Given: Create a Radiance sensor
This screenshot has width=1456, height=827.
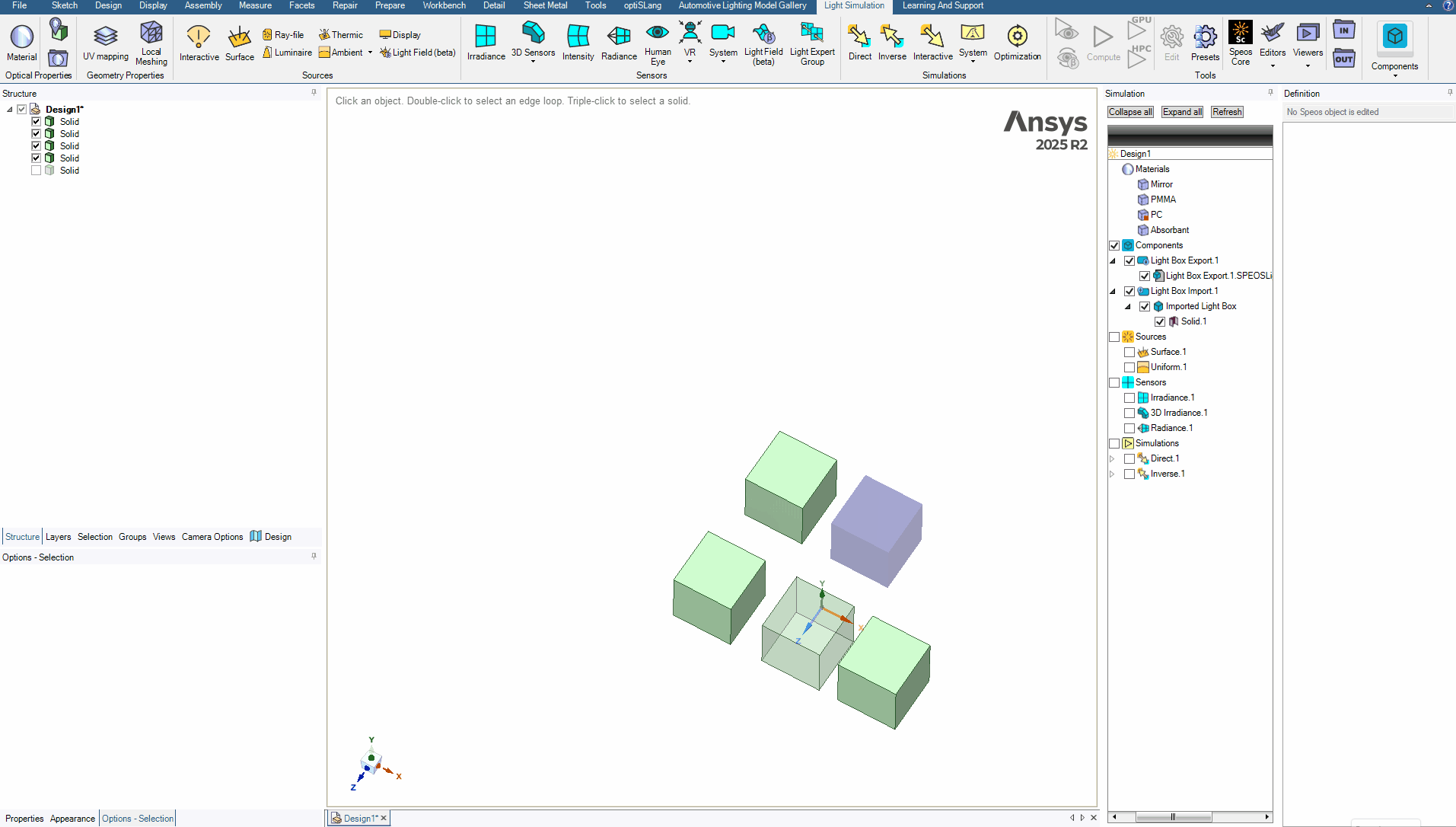Looking at the screenshot, I should pos(619,43).
